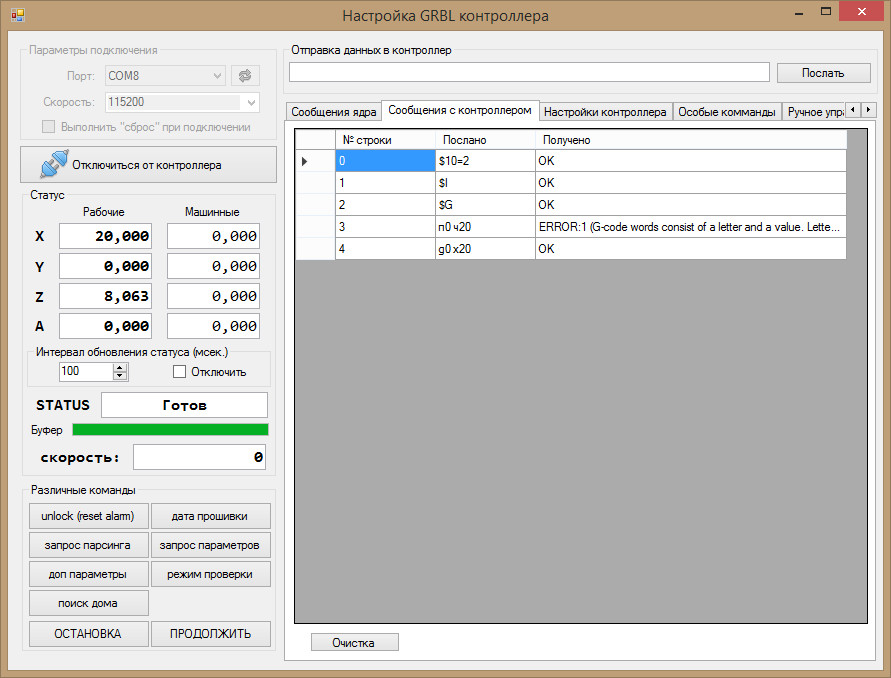Image resolution: width=891 pixels, height=678 pixels.
Task: Click 'доп параметры' button
Action: (x=89, y=574)
